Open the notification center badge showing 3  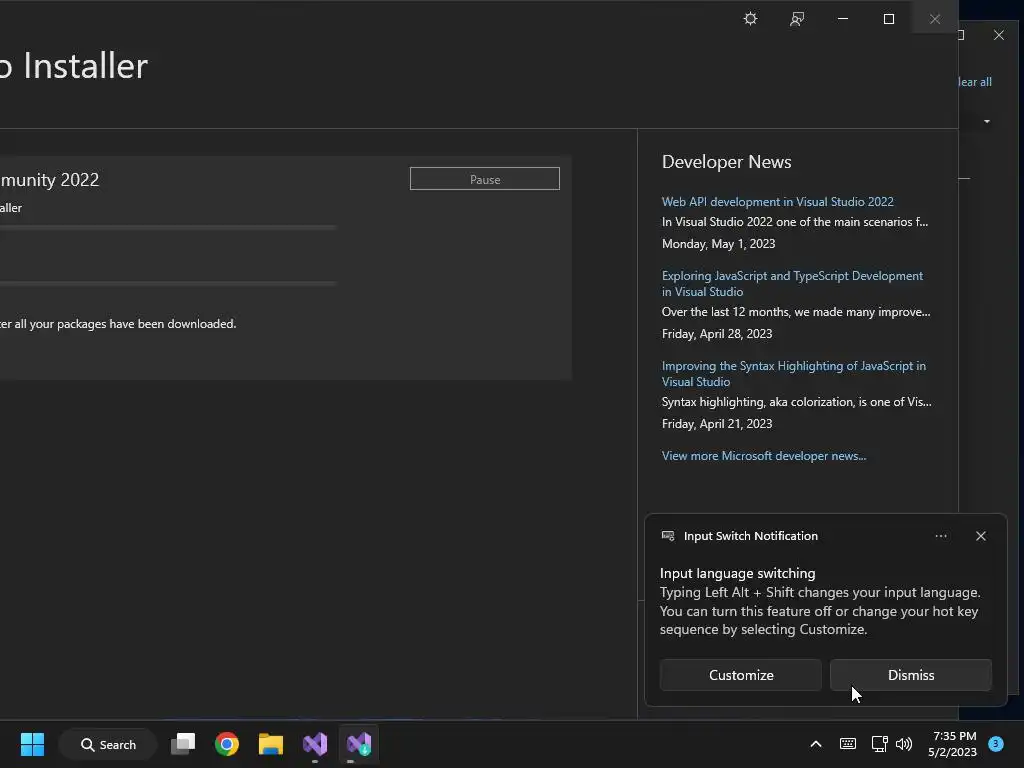coord(996,744)
